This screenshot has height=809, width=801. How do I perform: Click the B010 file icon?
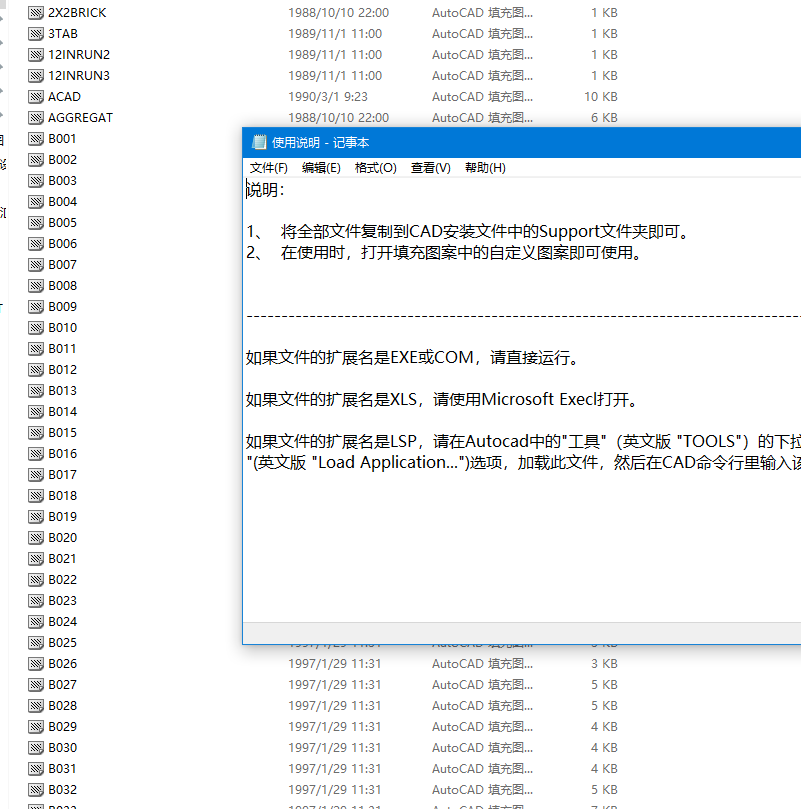(36, 328)
